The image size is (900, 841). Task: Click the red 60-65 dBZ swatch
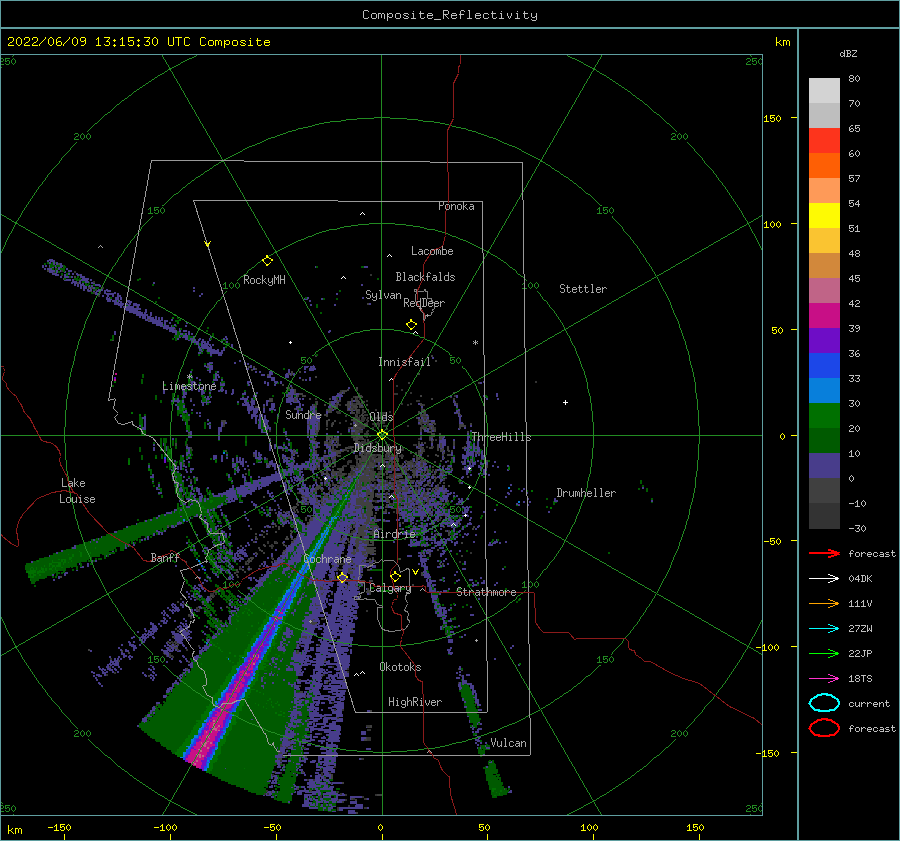tap(824, 141)
